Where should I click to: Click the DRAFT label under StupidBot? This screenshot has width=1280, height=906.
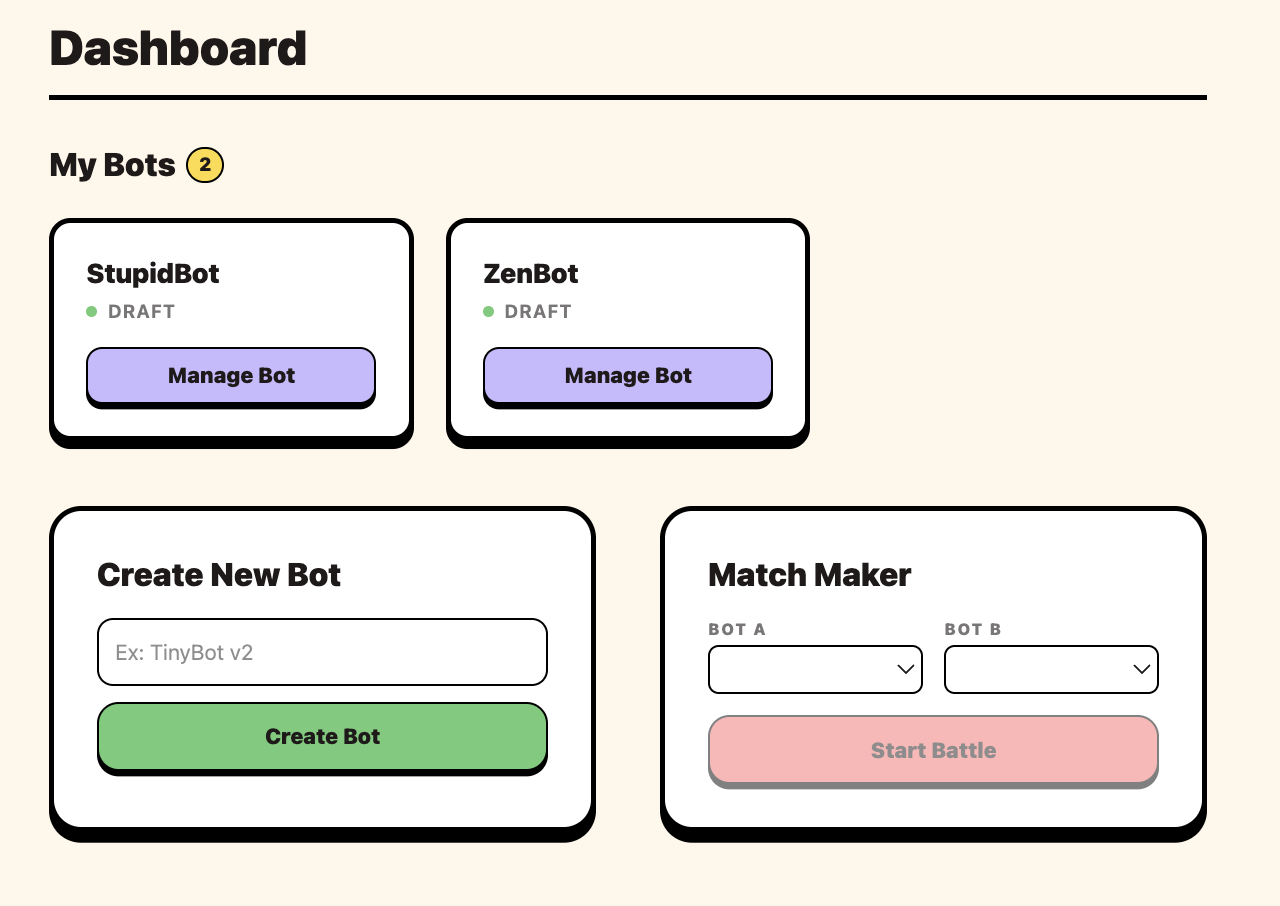(x=142, y=312)
